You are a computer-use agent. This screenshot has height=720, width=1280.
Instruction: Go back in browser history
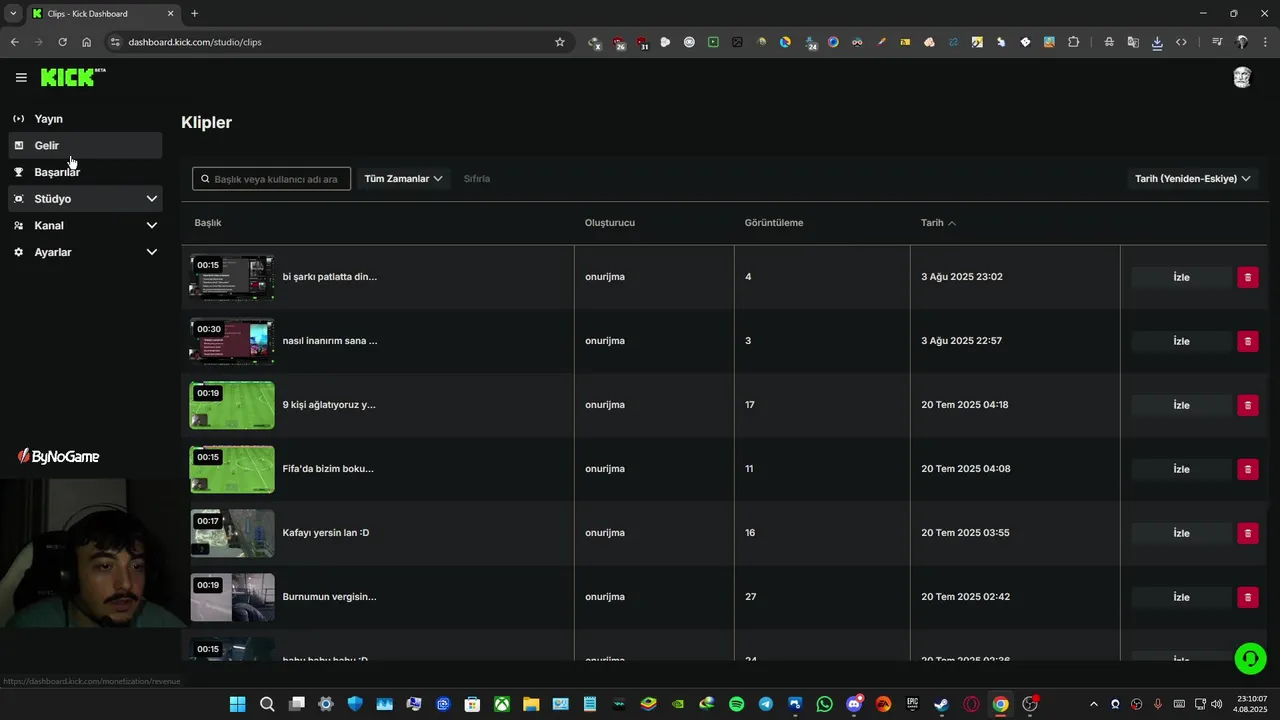pyautogui.click(x=14, y=42)
